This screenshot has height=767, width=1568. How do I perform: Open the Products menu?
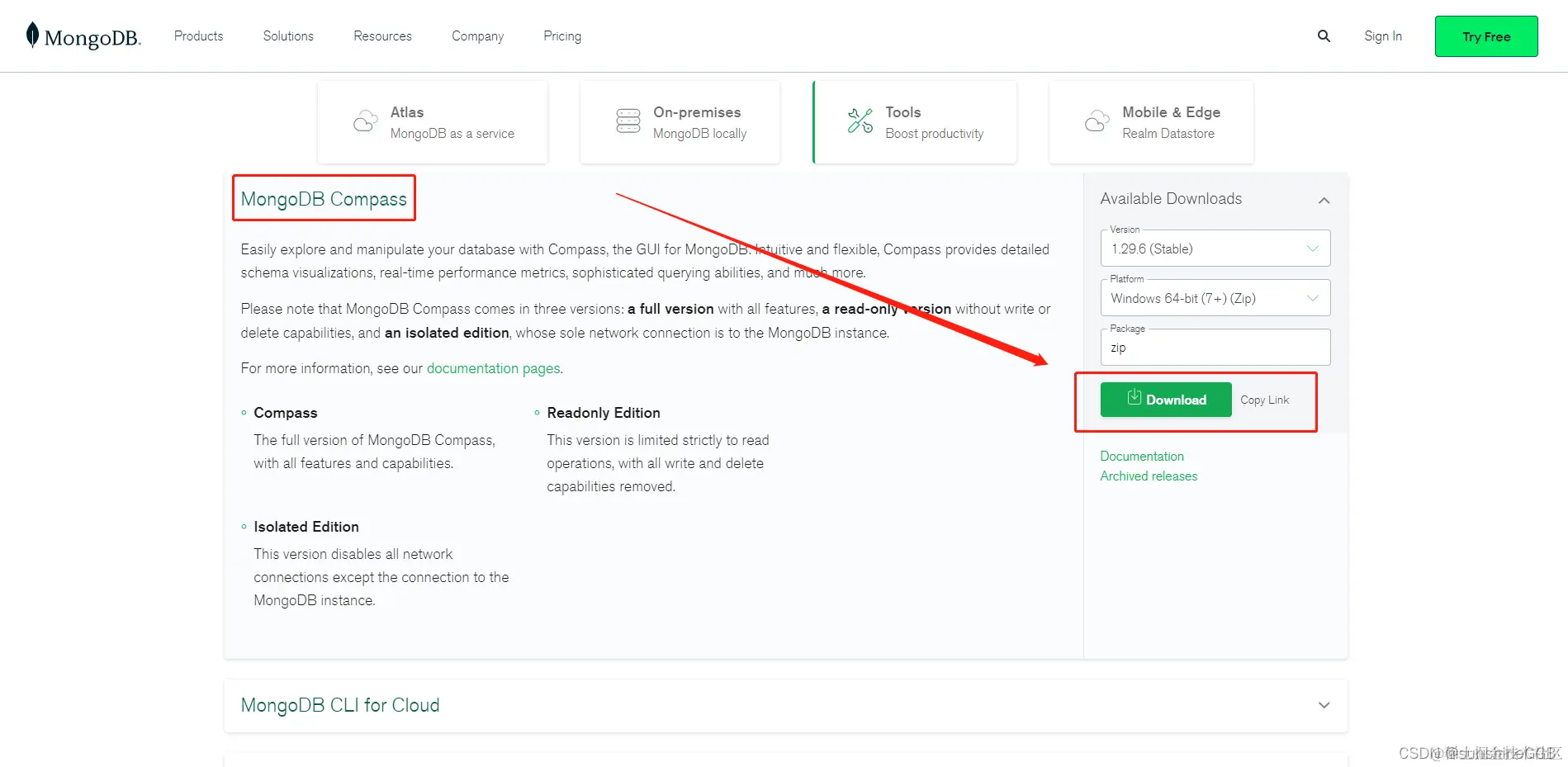click(x=199, y=36)
